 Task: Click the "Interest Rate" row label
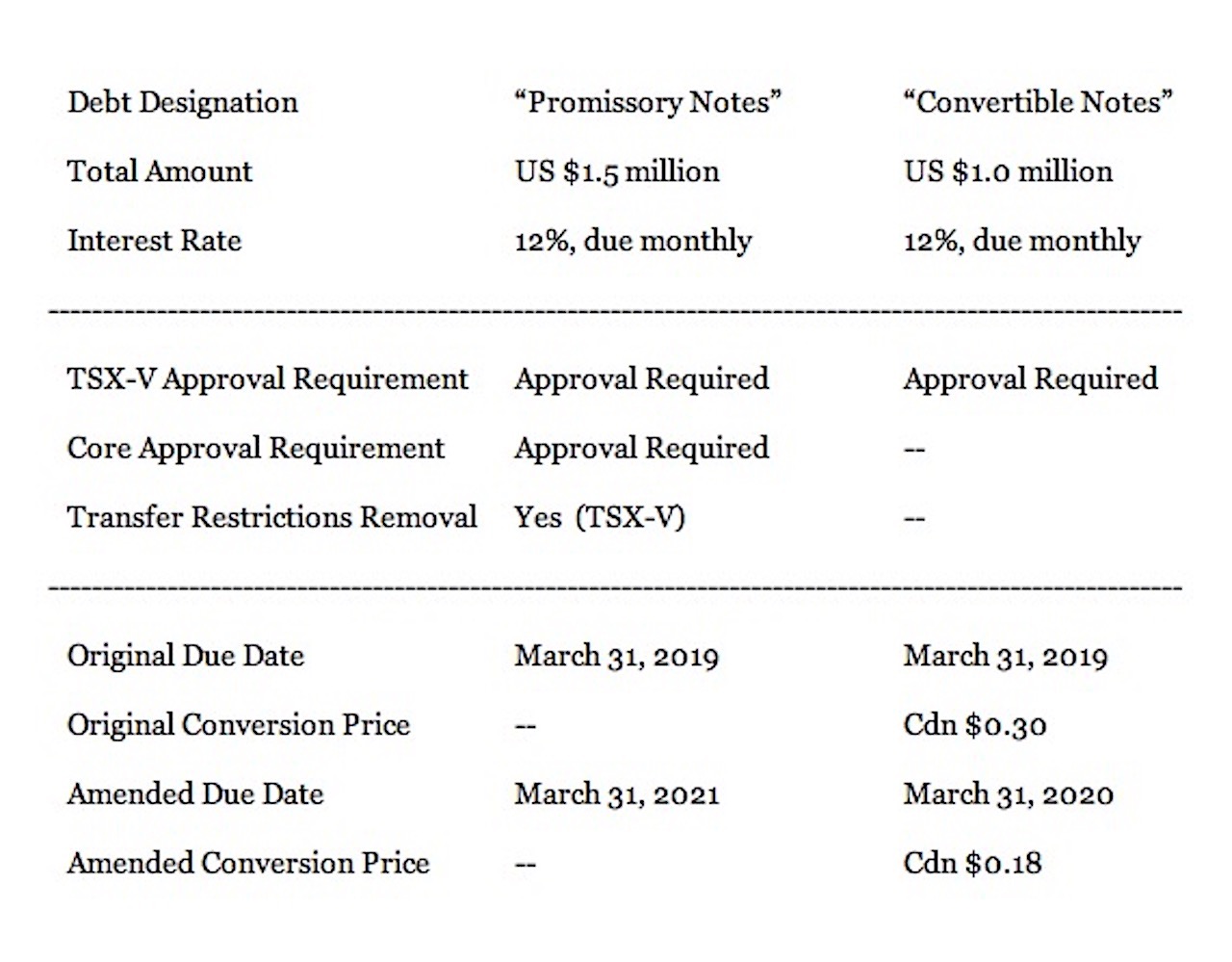(x=154, y=241)
